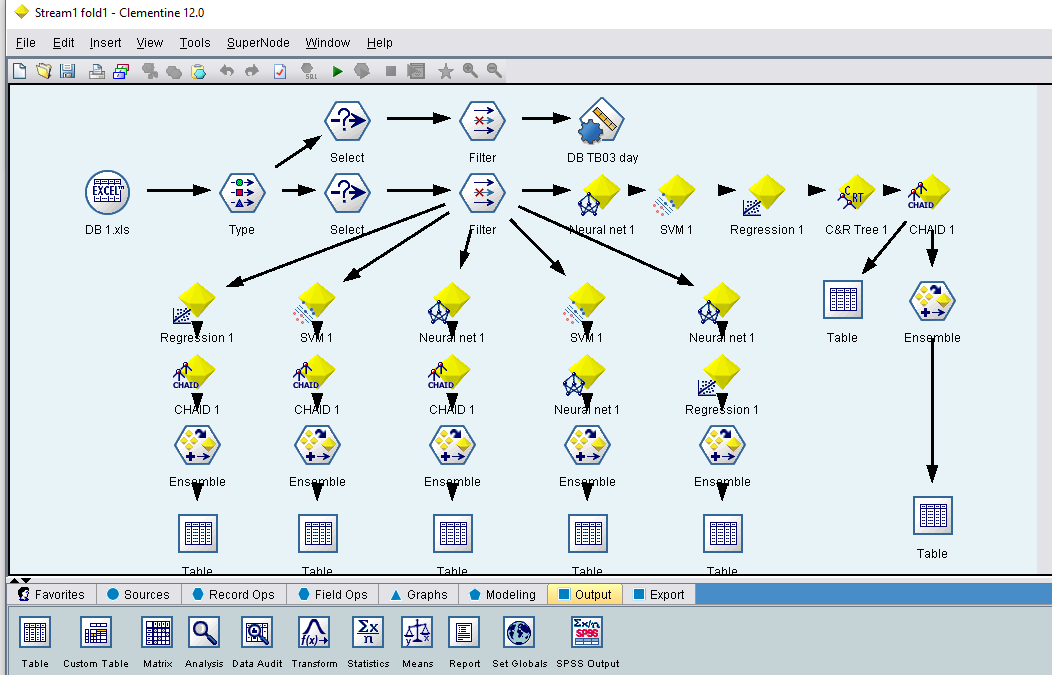1052x675 pixels.
Task: Add Transform node from Output palette
Action: tap(314, 633)
